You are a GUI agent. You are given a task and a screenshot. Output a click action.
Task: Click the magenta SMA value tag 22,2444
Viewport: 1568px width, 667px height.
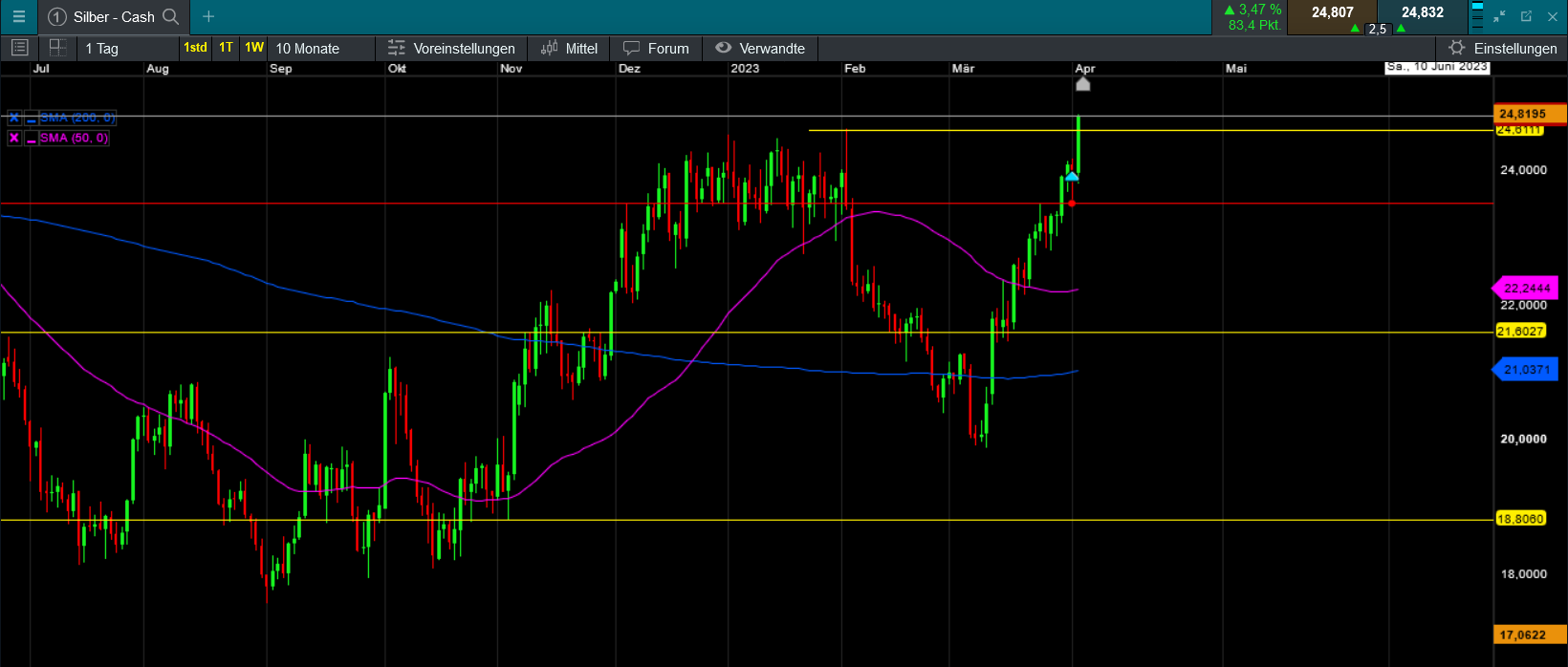(x=1524, y=288)
